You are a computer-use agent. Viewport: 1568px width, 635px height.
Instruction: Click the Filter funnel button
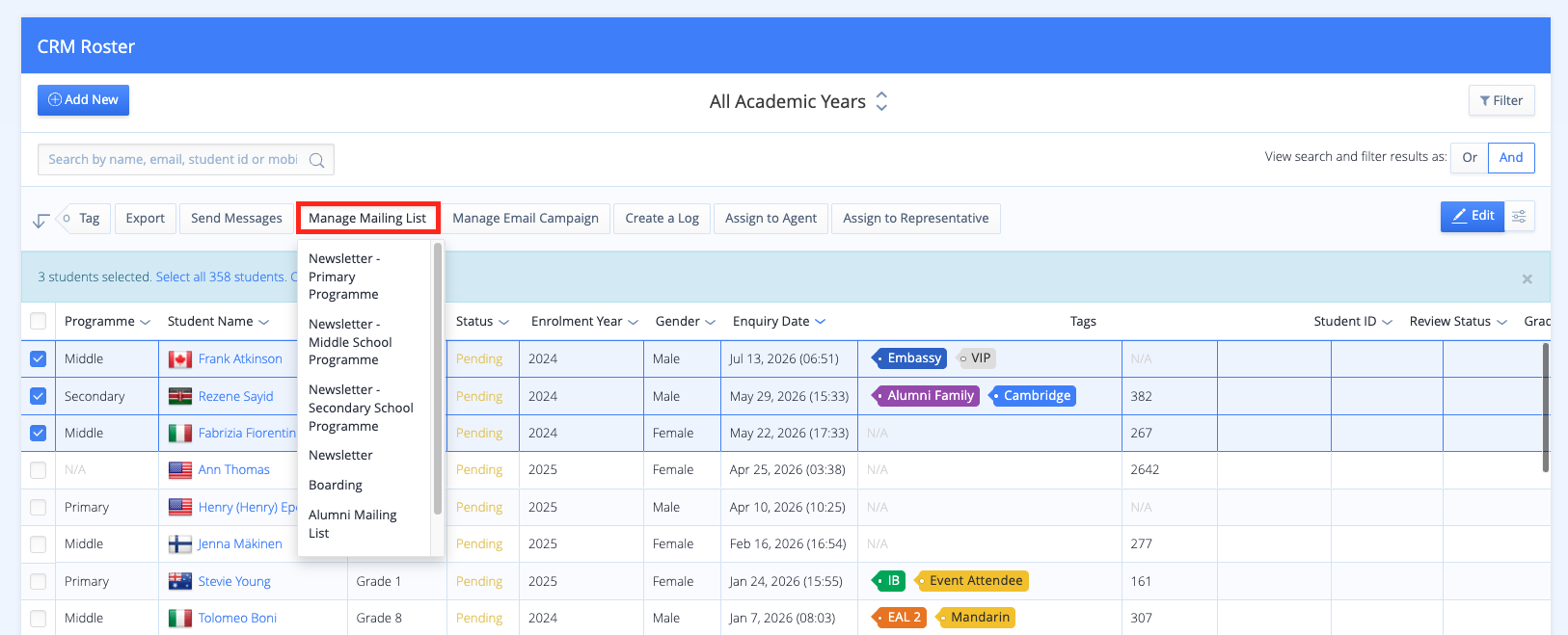1500,101
